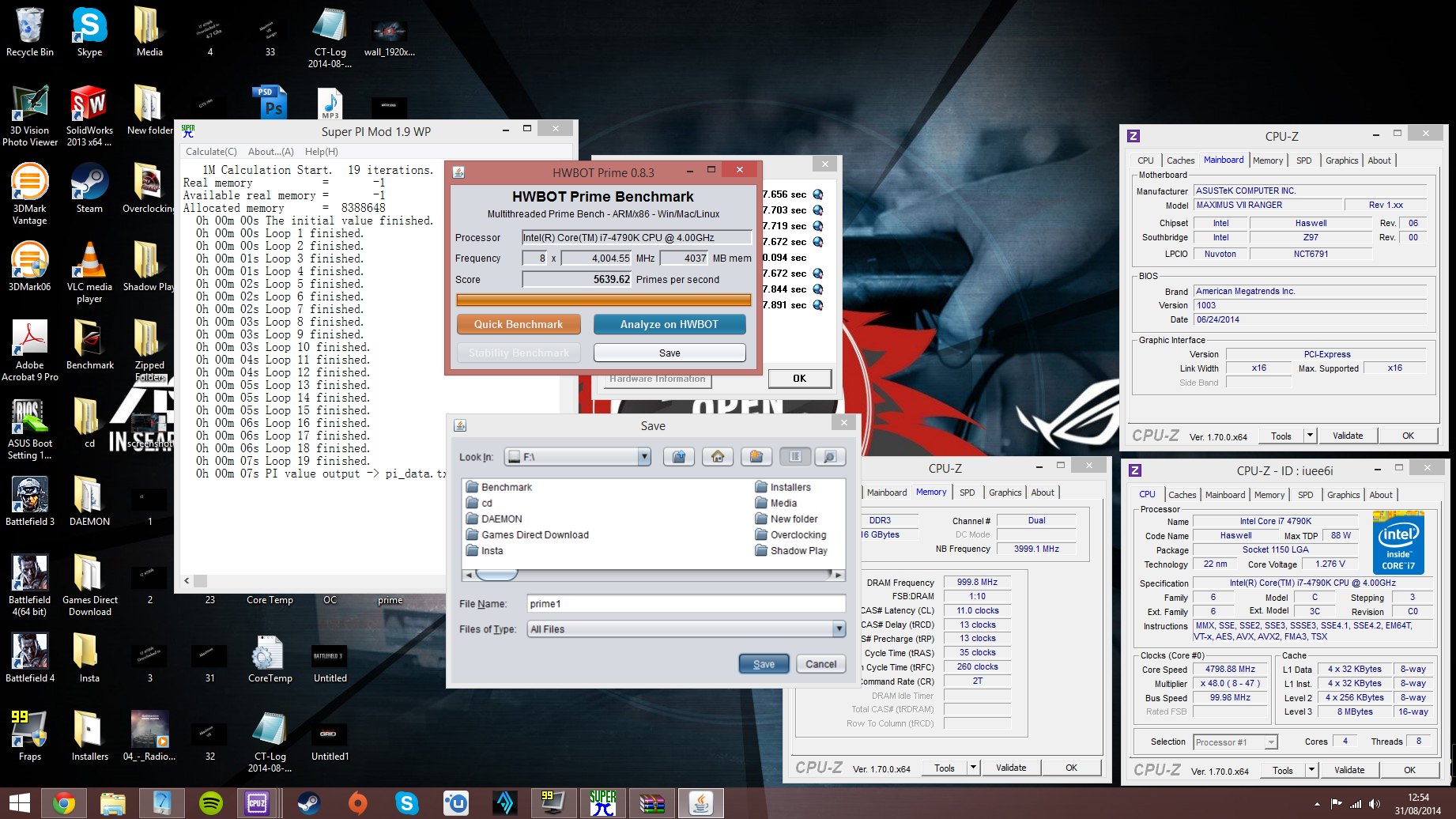Expand the Files of Type dropdown
The width and height of the screenshot is (1456, 819).
839,629
